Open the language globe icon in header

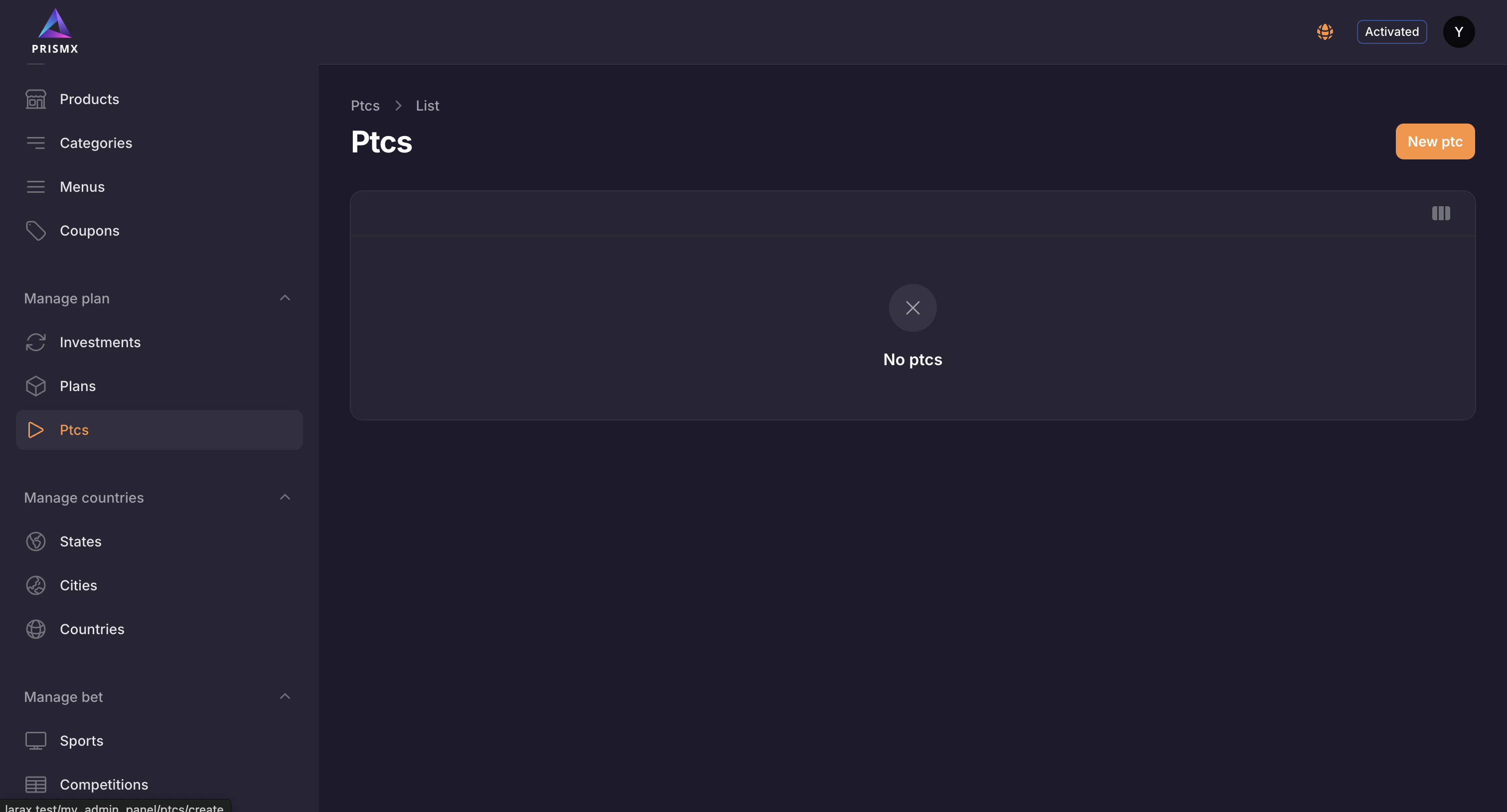[x=1325, y=31]
